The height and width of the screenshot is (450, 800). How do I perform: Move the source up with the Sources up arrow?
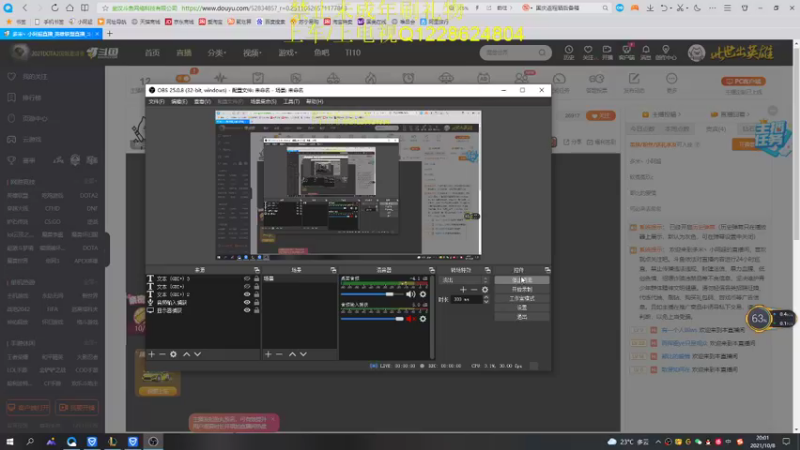click(187, 354)
